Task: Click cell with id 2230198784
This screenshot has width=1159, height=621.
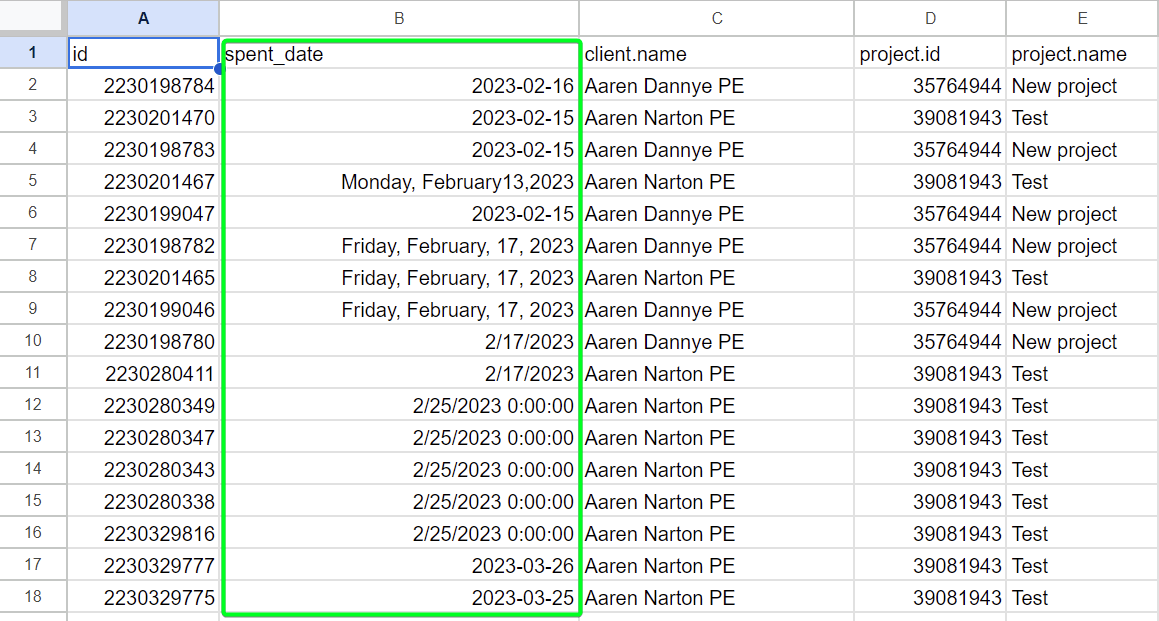Action: (143, 86)
